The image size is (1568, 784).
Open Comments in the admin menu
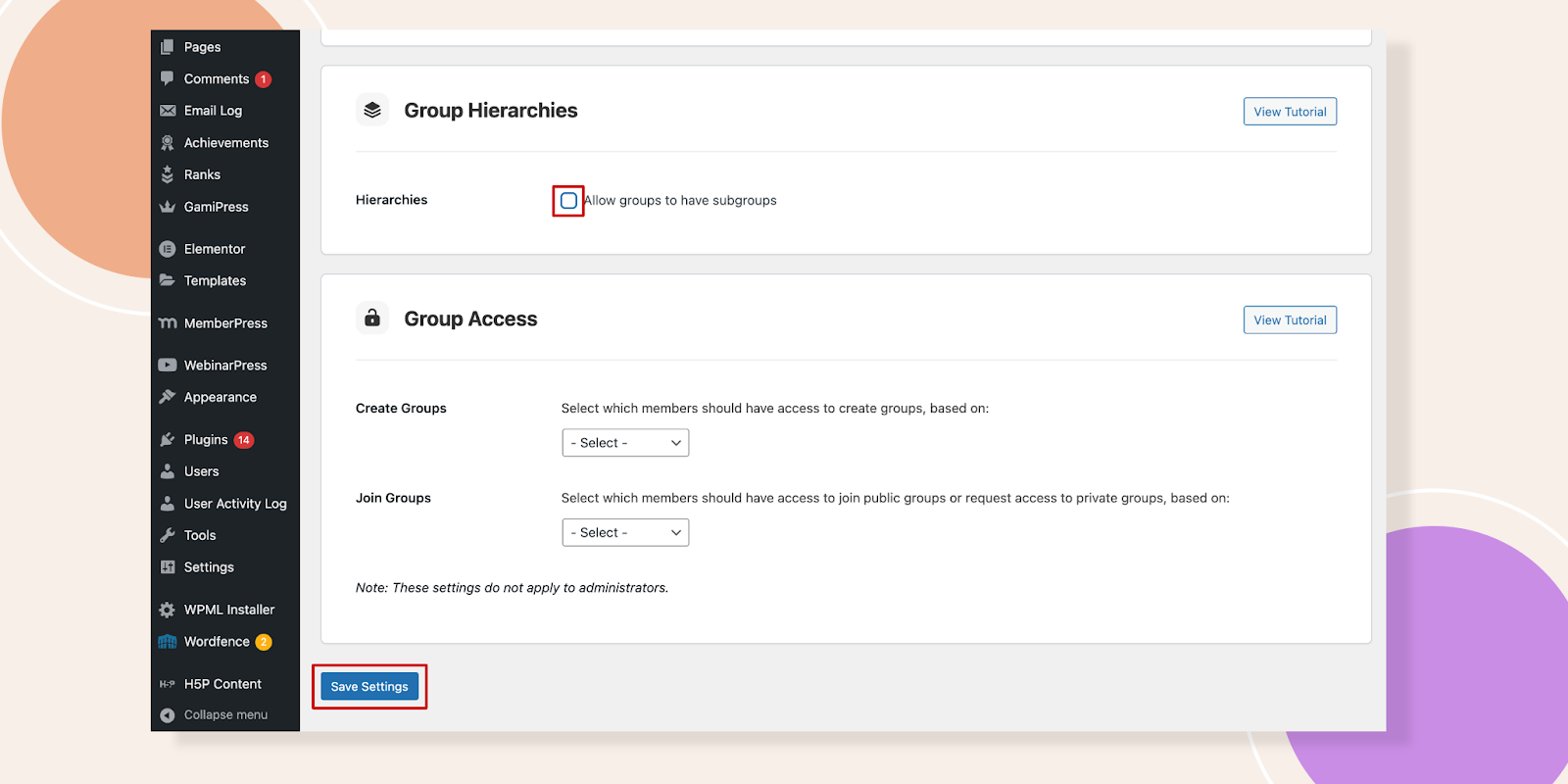point(225,78)
